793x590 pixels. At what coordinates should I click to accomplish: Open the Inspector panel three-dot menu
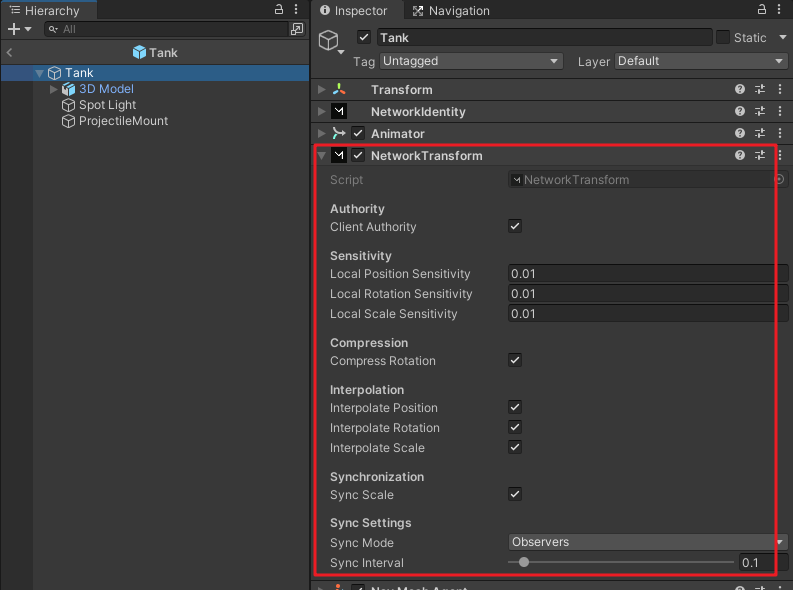click(x=779, y=9)
